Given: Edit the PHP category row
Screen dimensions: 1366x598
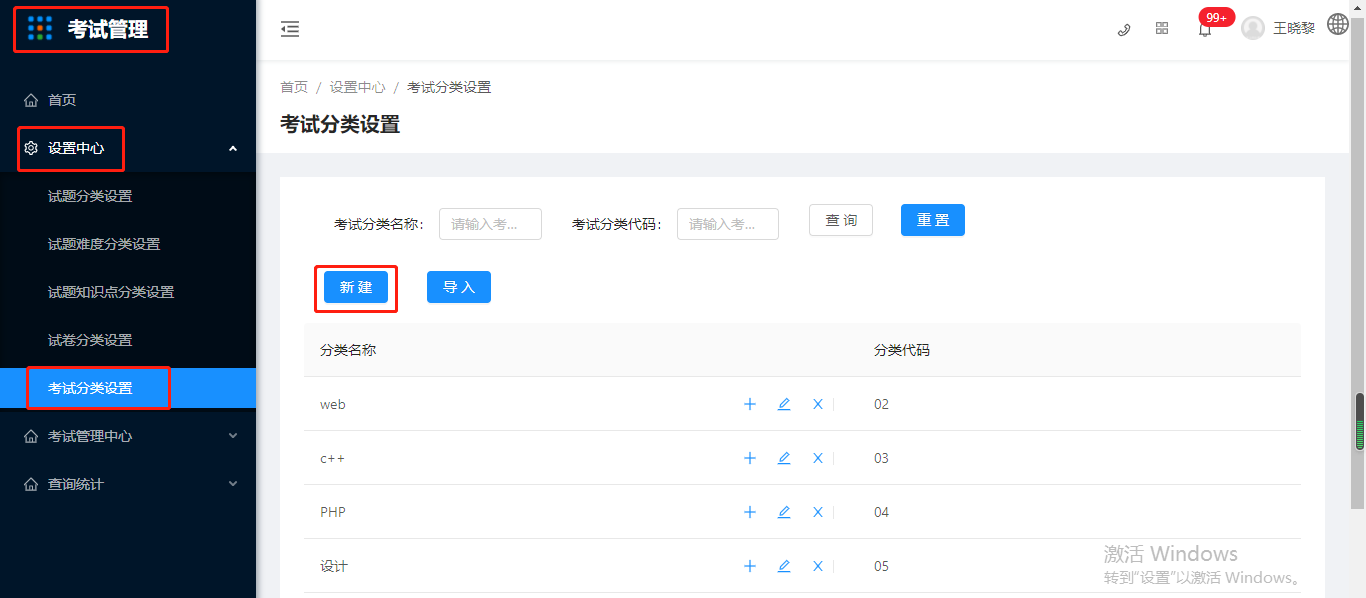Looking at the screenshot, I should pyautogui.click(x=784, y=512).
